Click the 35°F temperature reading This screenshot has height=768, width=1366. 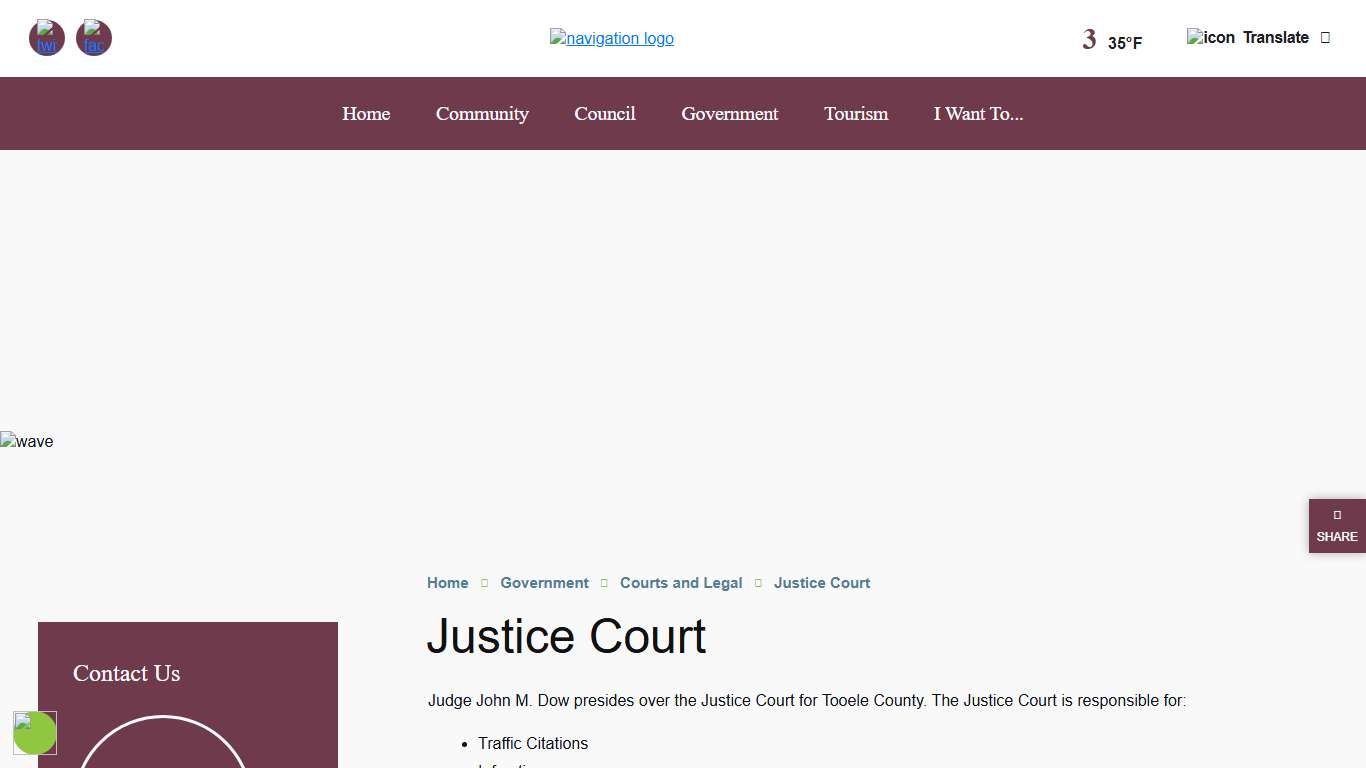[1125, 43]
